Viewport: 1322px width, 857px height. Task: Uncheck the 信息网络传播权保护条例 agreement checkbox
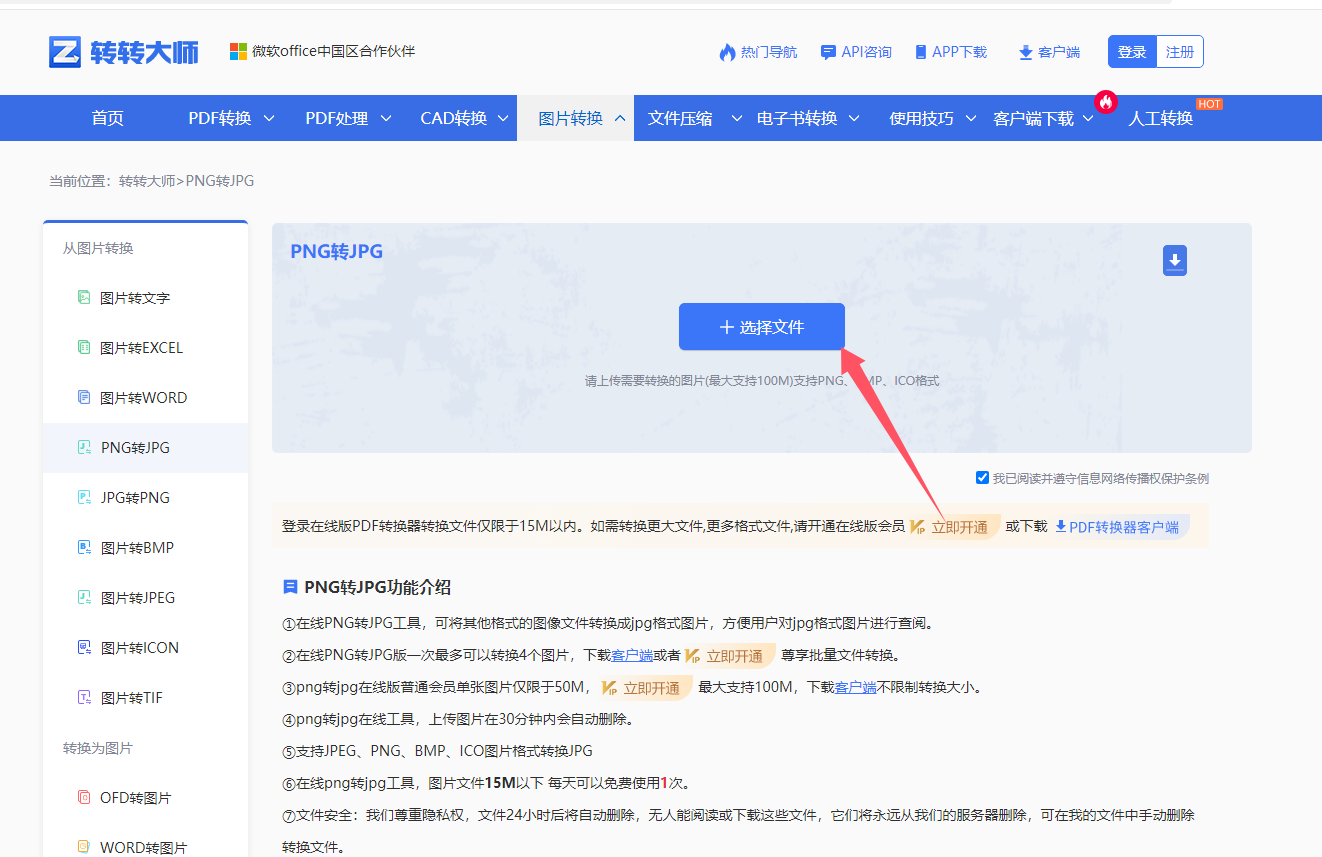(x=982, y=477)
